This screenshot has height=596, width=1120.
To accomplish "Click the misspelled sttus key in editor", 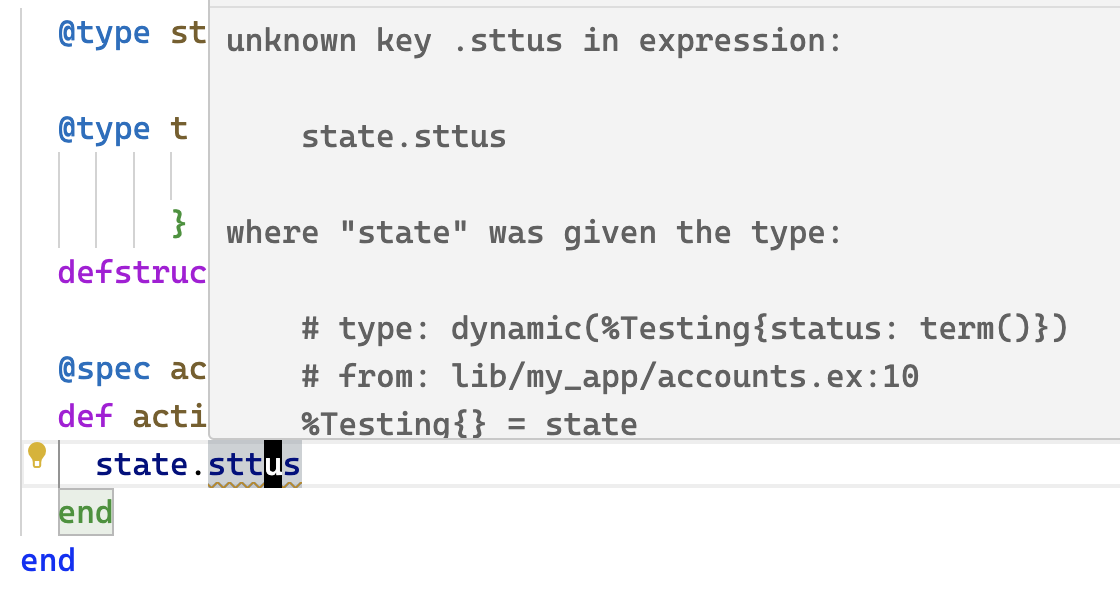I will [x=254, y=465].
